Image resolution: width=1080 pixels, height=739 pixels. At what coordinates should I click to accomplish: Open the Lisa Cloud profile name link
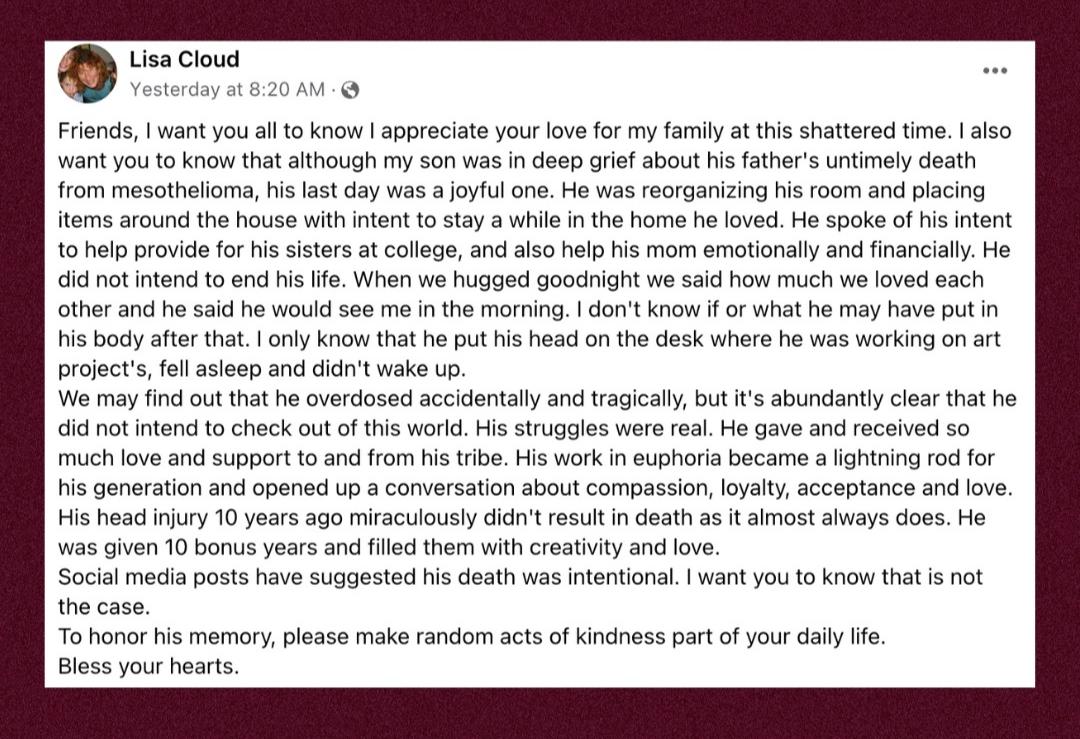184,59
